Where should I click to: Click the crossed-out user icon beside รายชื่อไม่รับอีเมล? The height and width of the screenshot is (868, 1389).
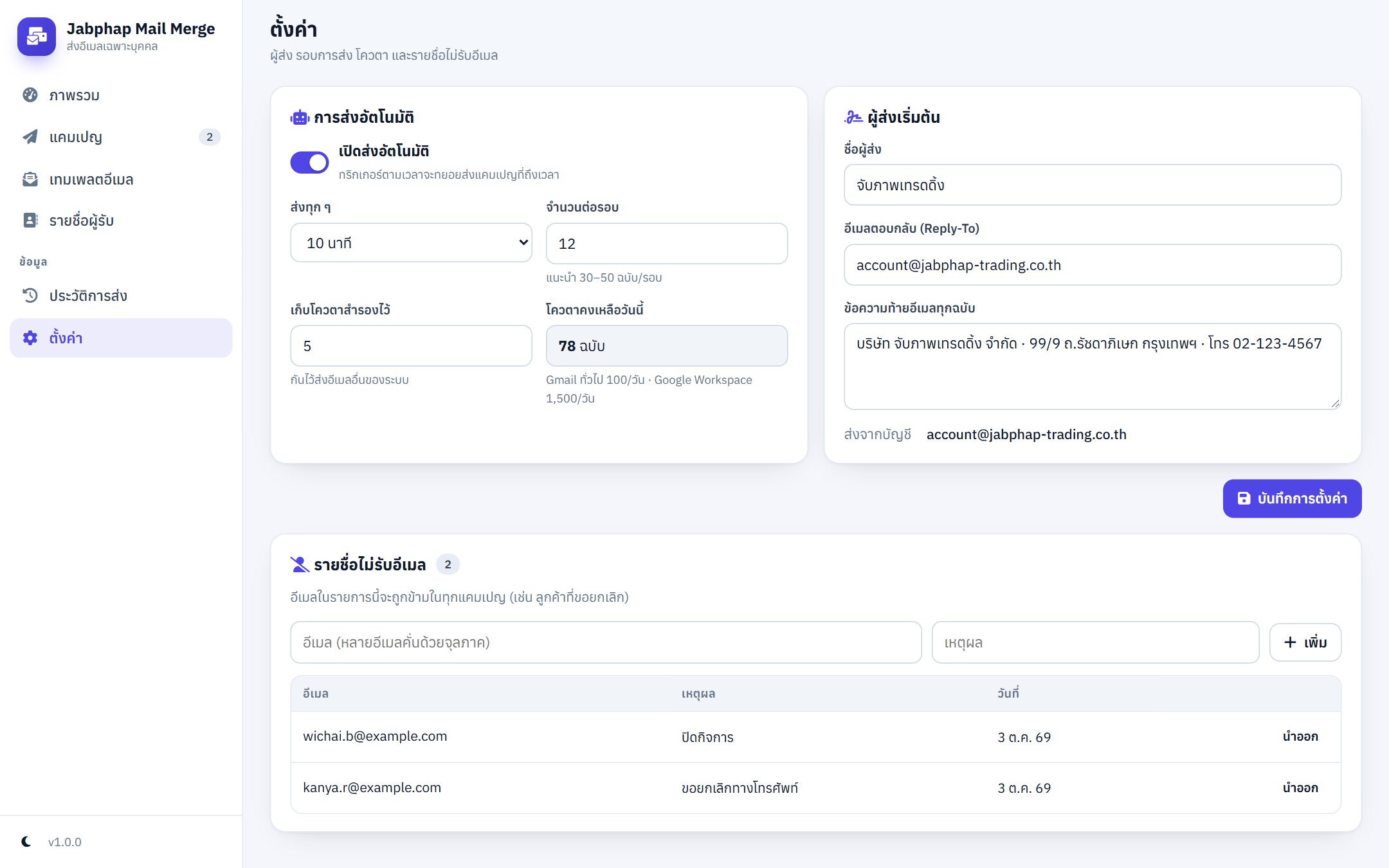pyautogui.click(x=300, y=565)
